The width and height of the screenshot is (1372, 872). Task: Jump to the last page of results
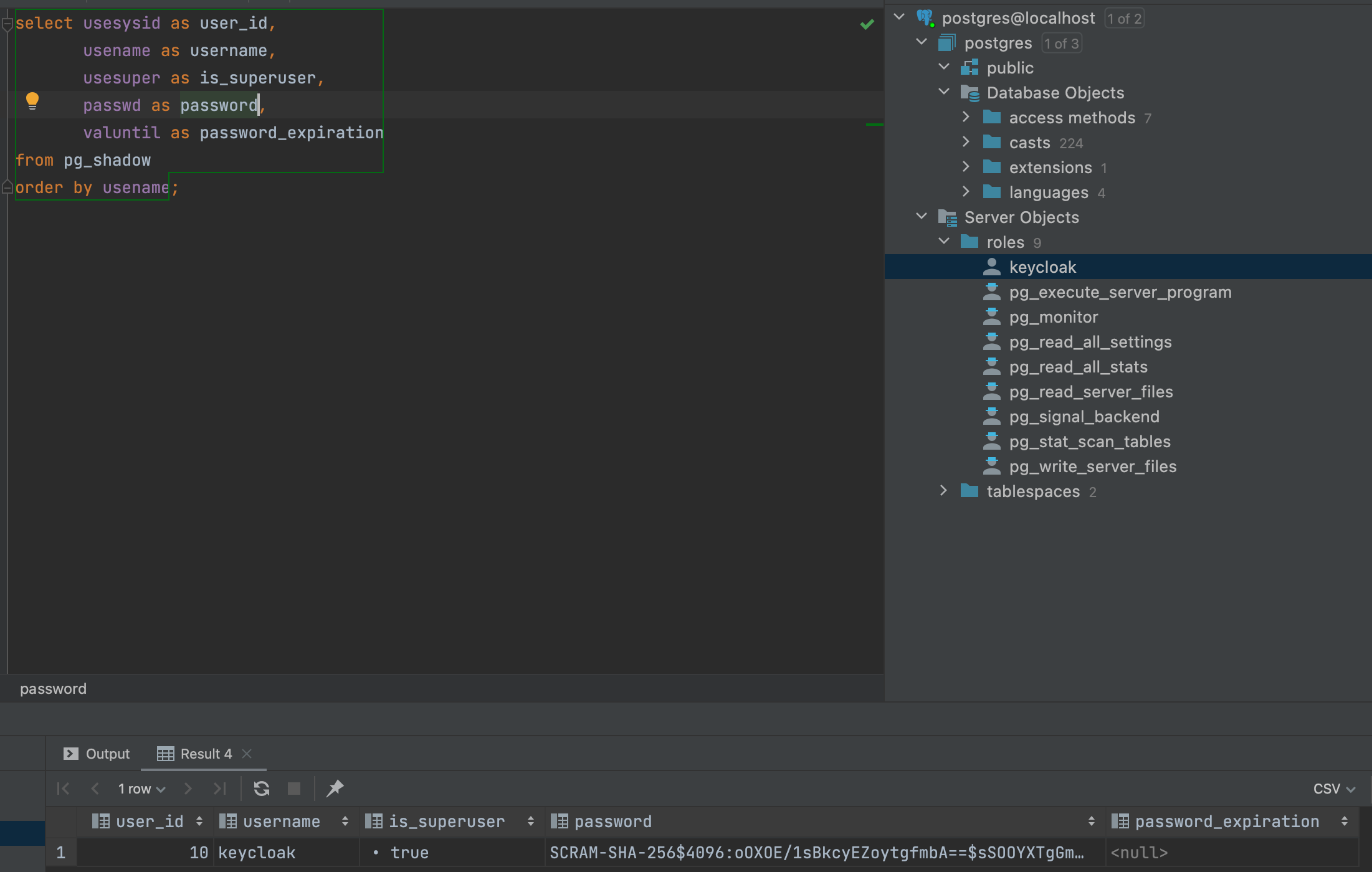[x=219, y=788]
